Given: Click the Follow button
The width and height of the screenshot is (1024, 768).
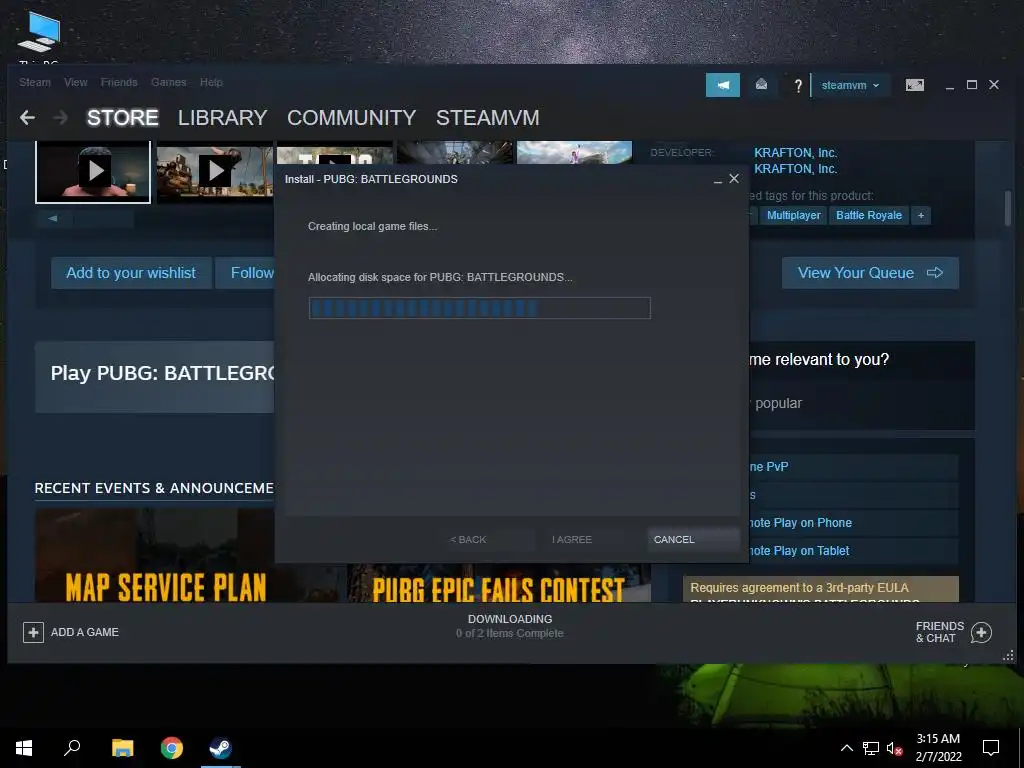Looking at the screenshot, I should tap(246, 273).
